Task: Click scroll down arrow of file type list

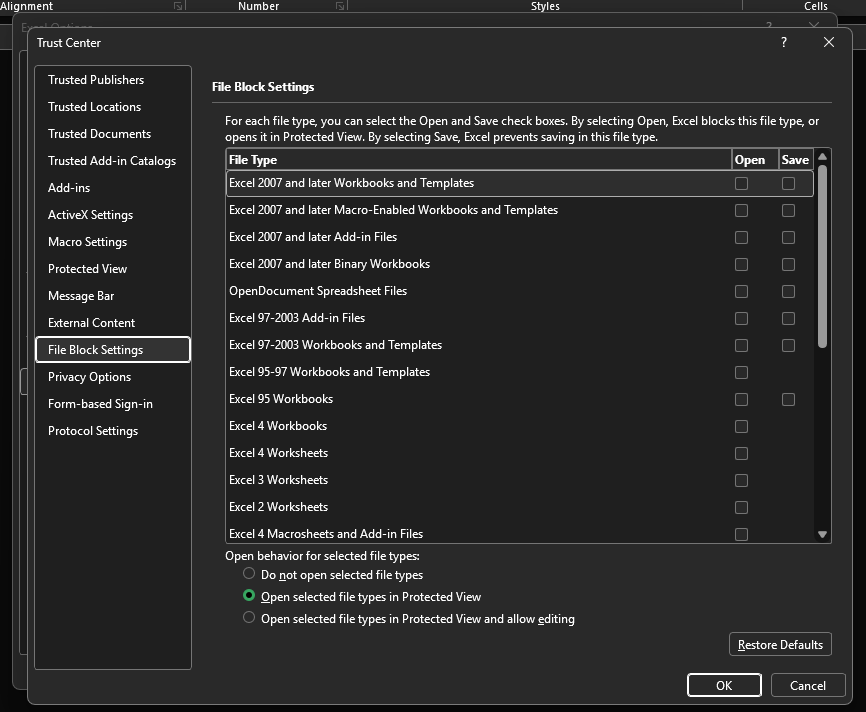Action: [x=822, y=534]
